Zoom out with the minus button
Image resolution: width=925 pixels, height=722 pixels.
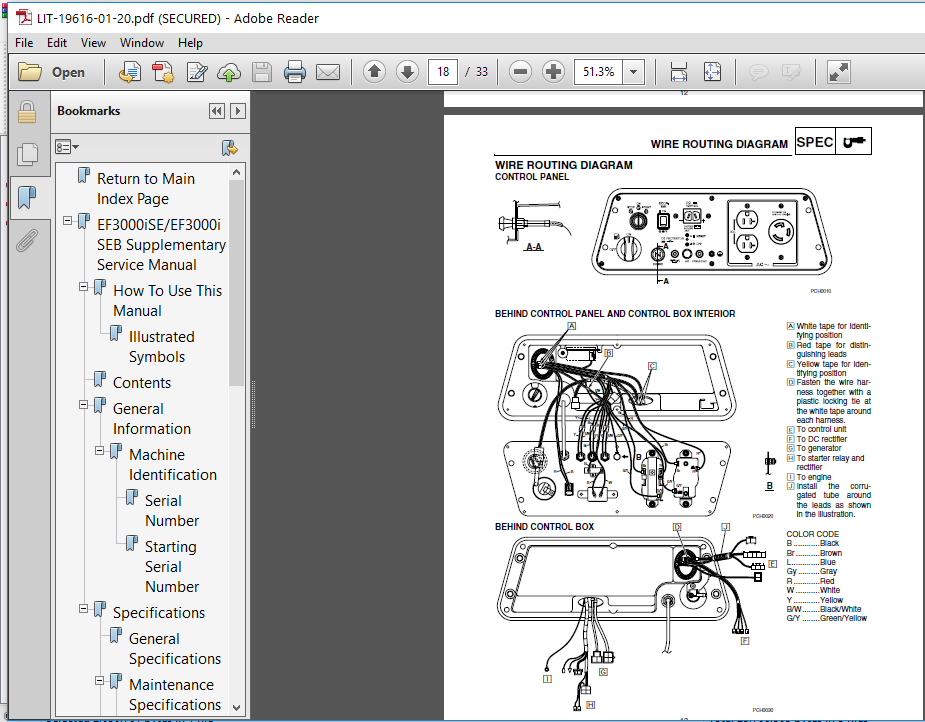pos(520,72)
